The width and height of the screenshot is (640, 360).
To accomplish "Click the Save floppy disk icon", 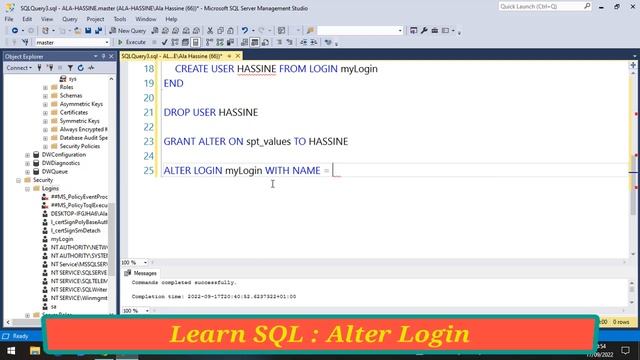I will [88, 31].
